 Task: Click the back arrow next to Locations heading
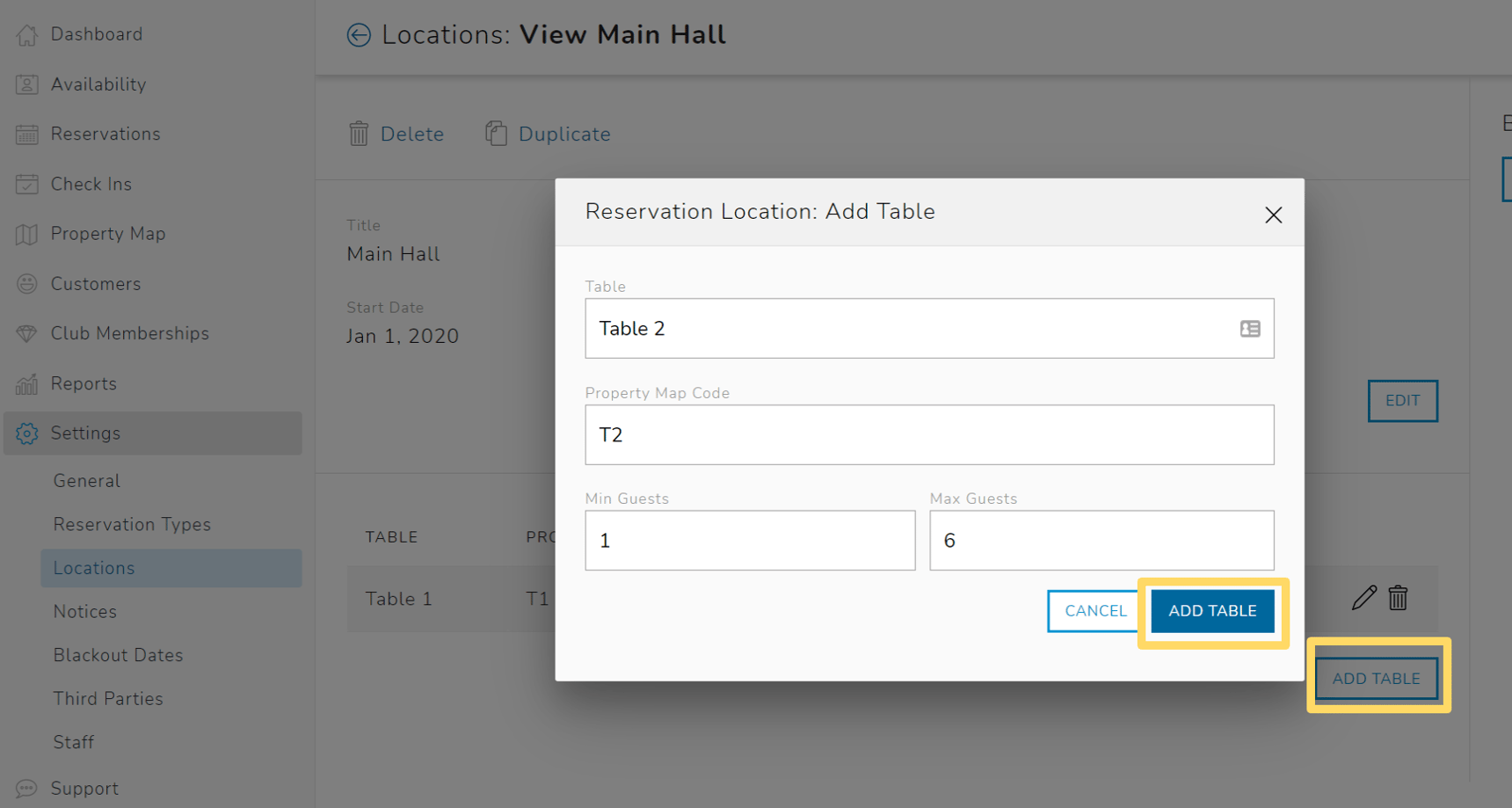(x=358, y=35)
